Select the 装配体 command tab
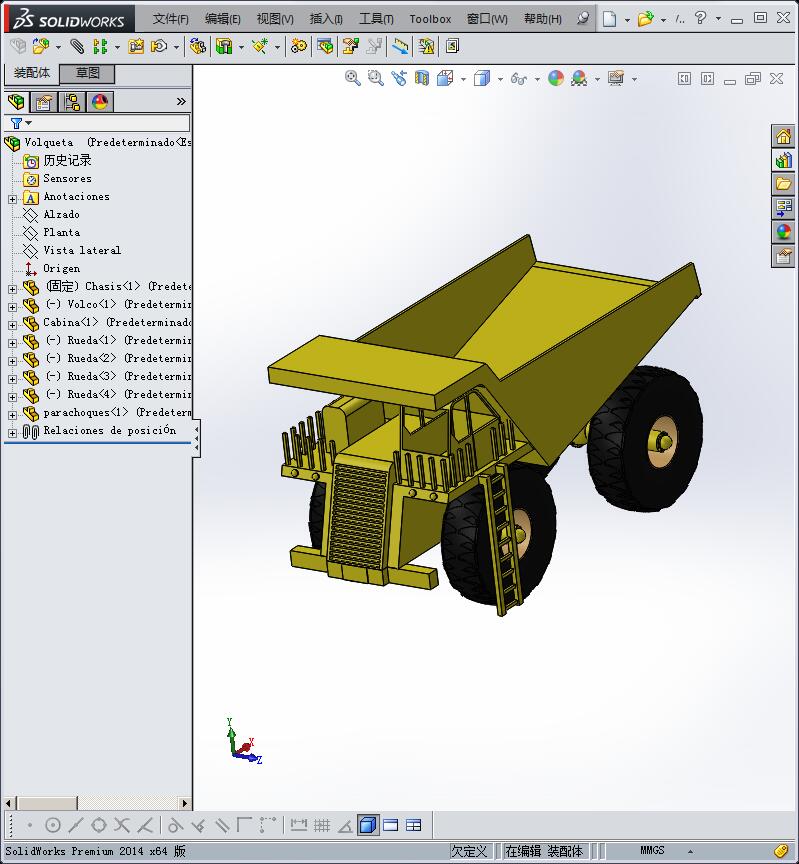 [x=31, y=73]
